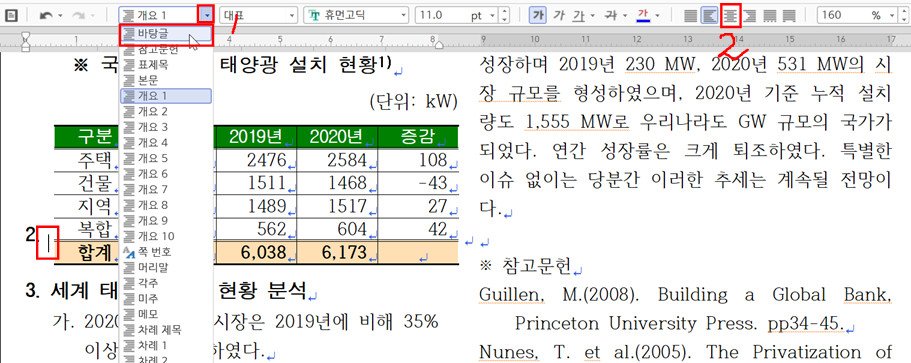Select justify both sides alignment icon

pyautogui.click(x=690, y=16)
